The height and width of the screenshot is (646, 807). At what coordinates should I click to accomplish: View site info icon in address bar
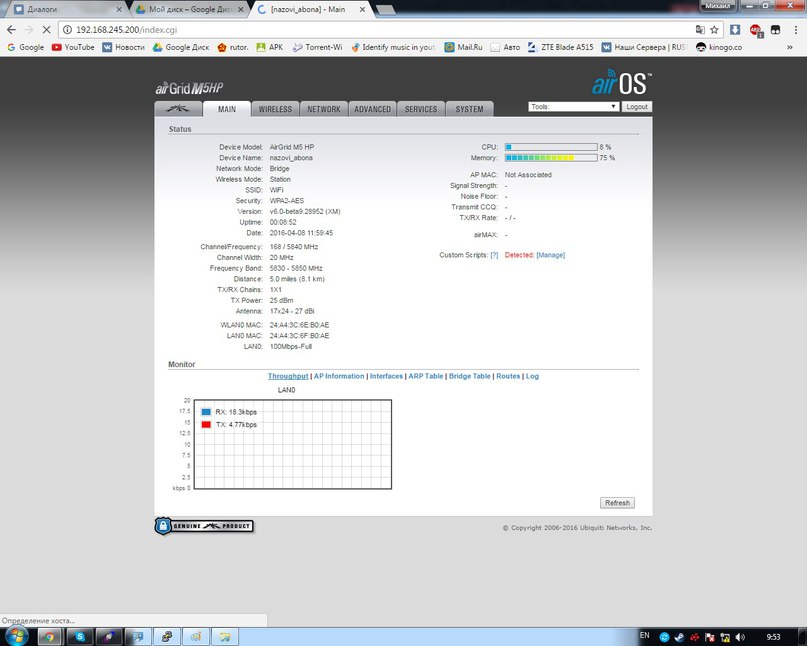[x=67, y=30]
